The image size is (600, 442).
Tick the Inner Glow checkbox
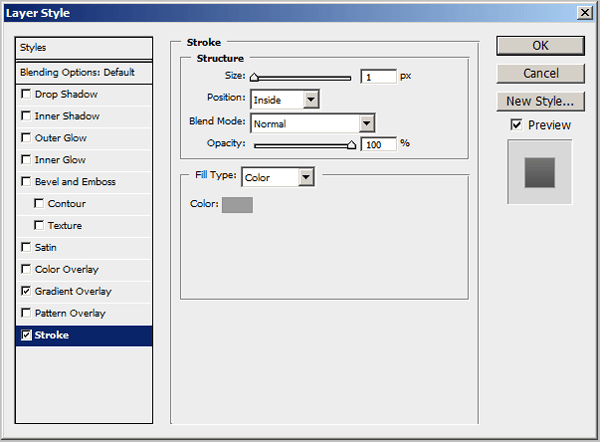26,159
